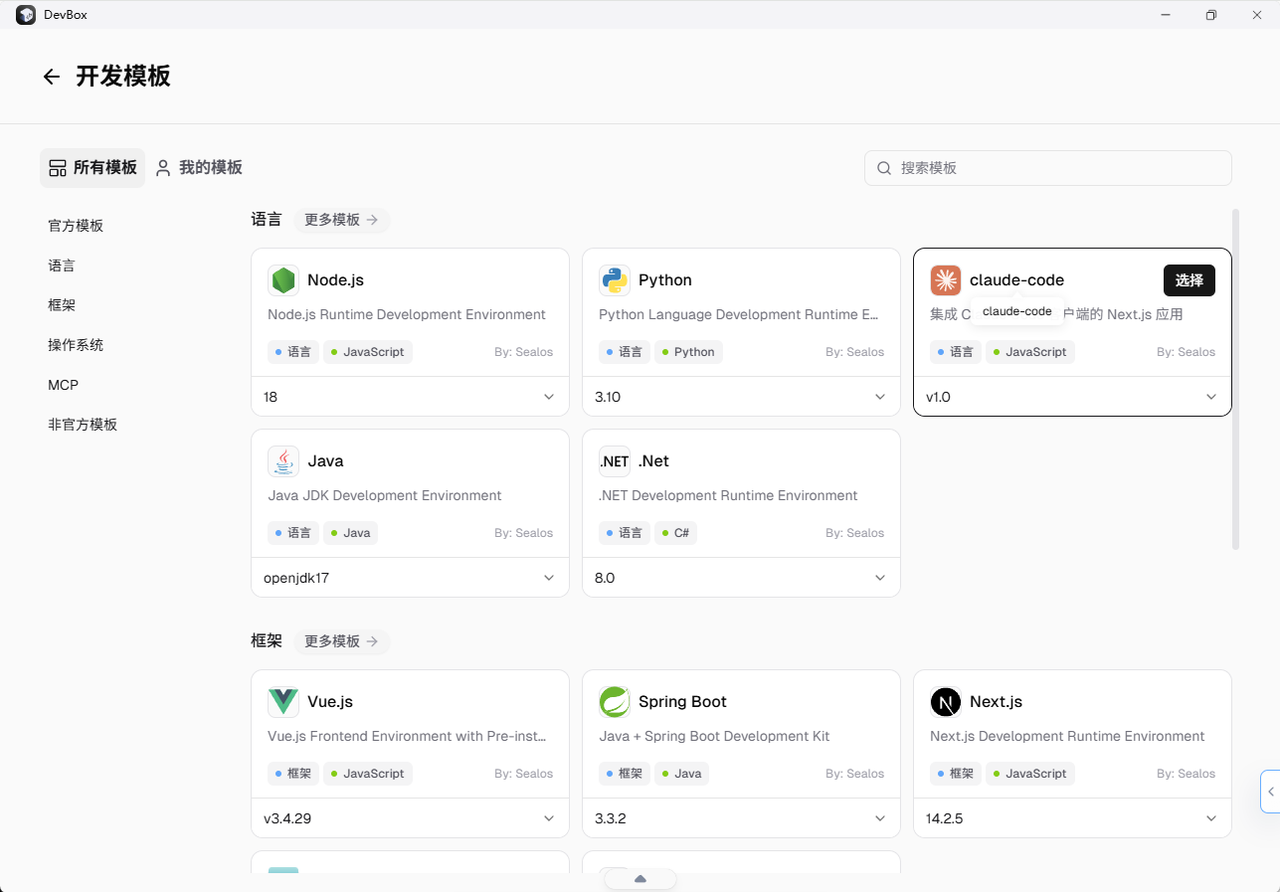Viewport: 1280px width, 892px height.
Task: Select 官方模板 in the sidebar
Action: point(76,226)
